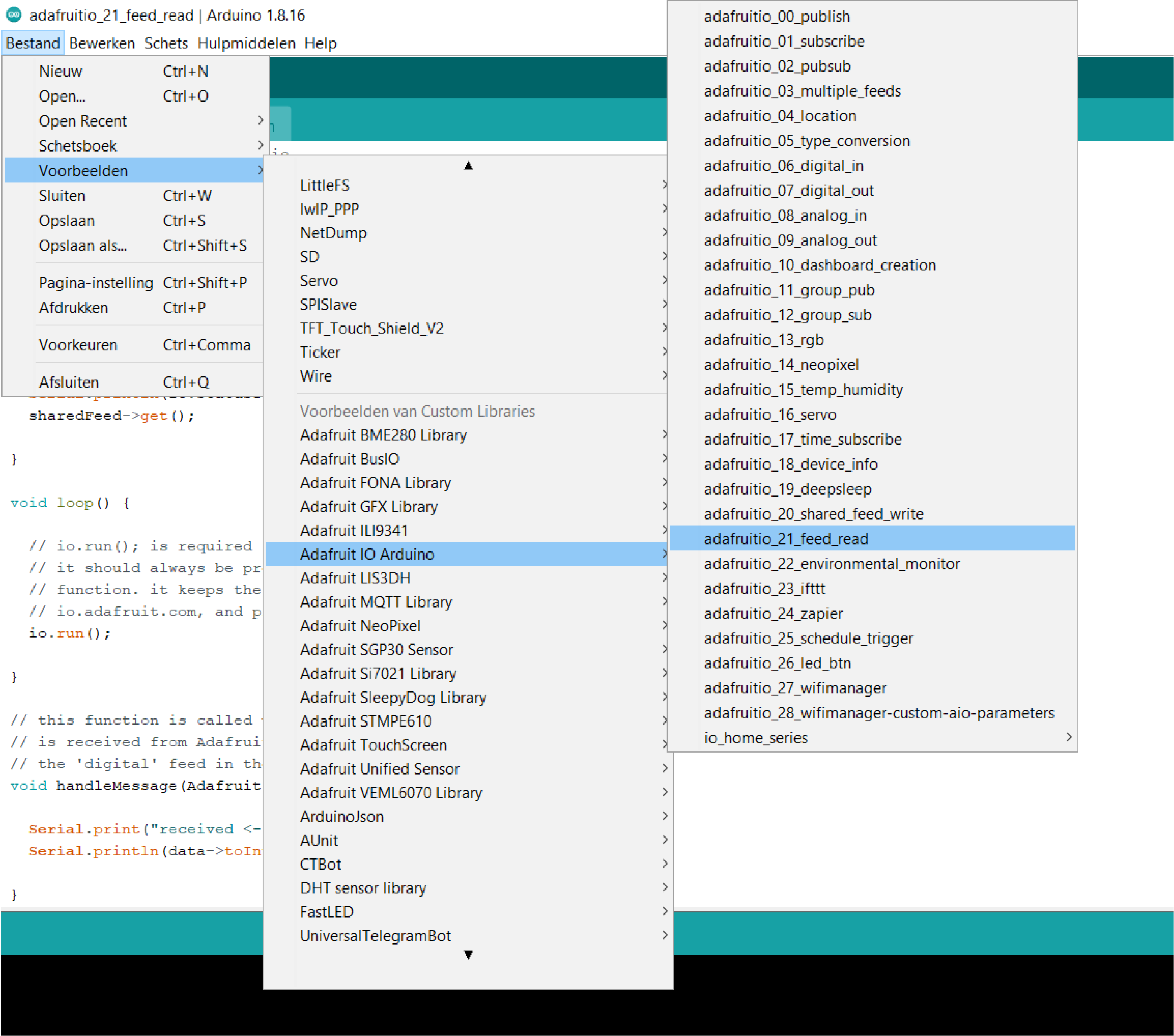
Task: Expand io_home_series submenu
Action: pos(873,738)
